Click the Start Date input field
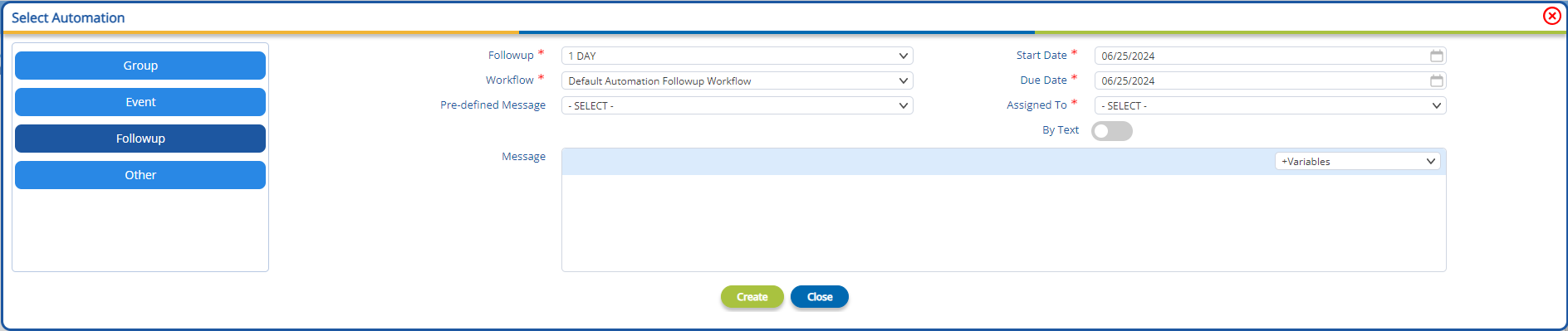 [x=1262, y=56]
